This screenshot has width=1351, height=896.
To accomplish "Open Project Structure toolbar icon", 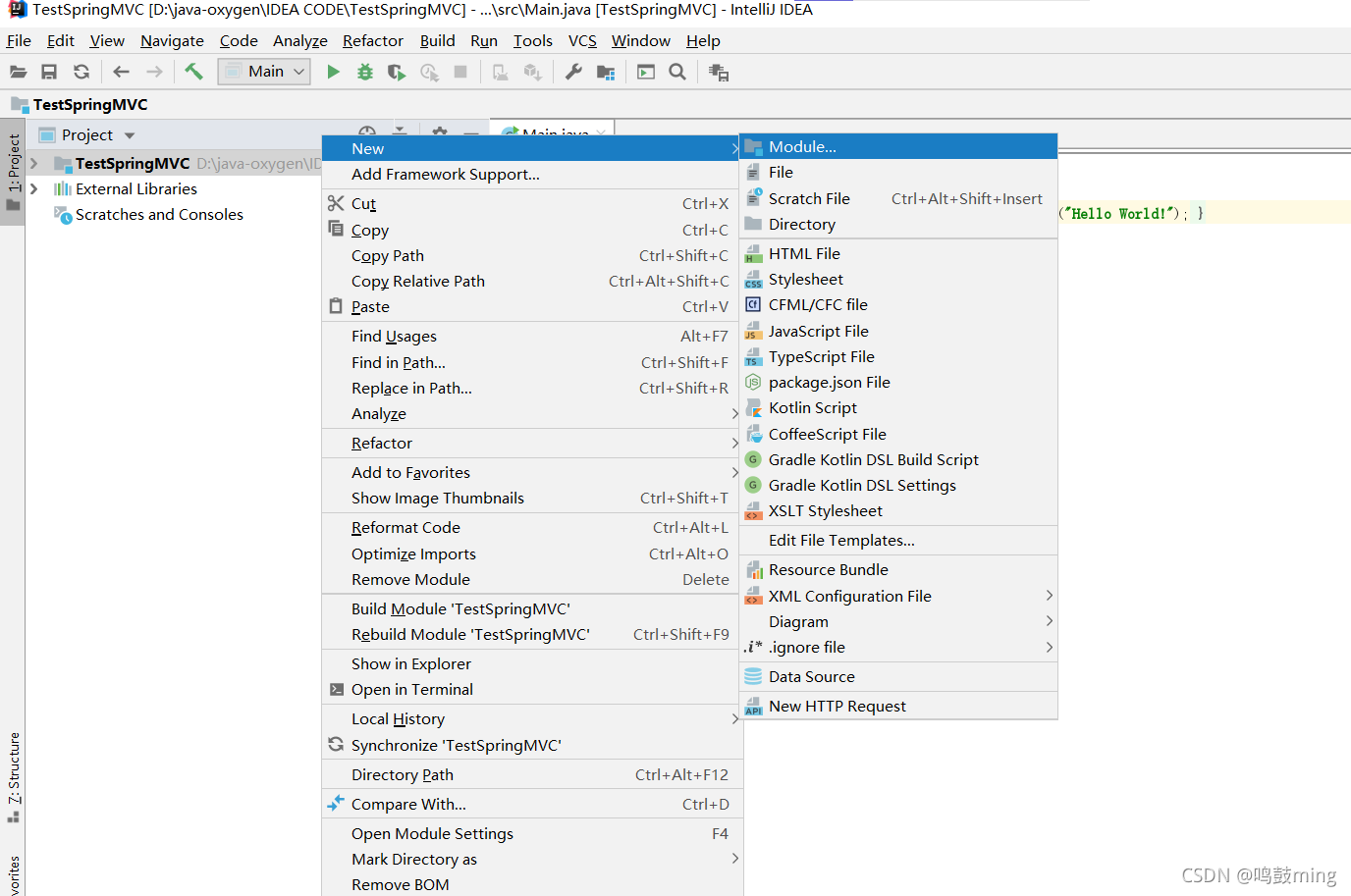I will 606,72.
